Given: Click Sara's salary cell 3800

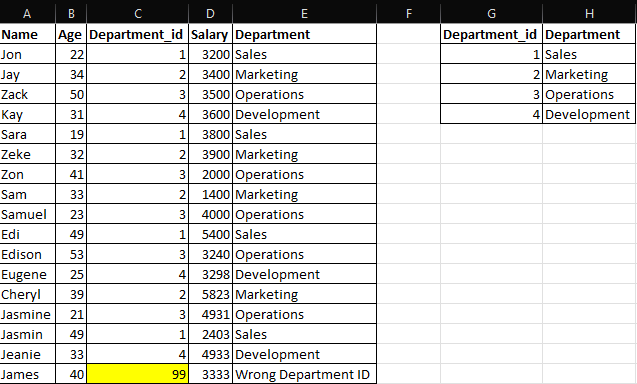Looking at the screenshot, I should (210, 134).
